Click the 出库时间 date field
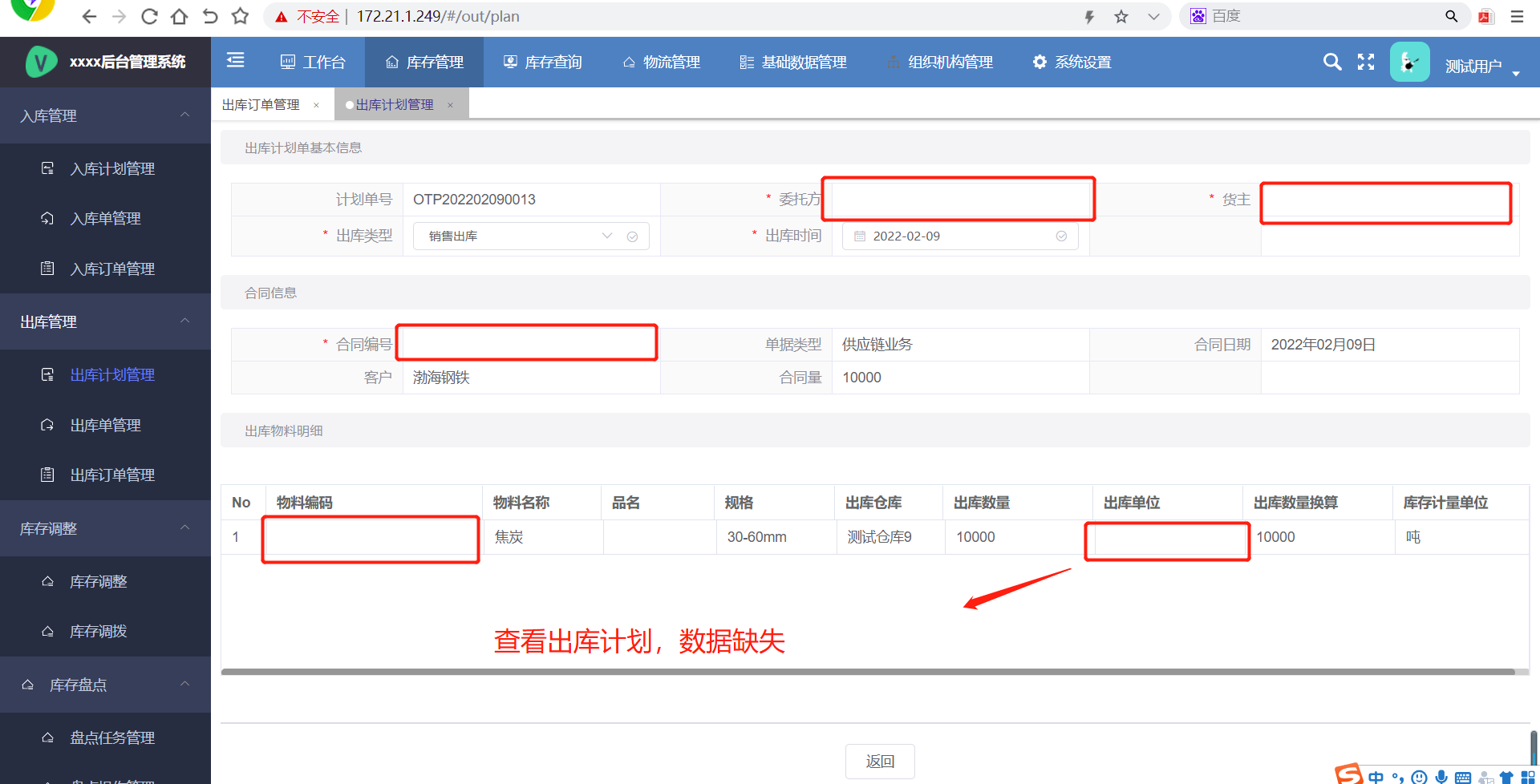The height and width of the screenshot is (784, 1540). pos(960,236)
